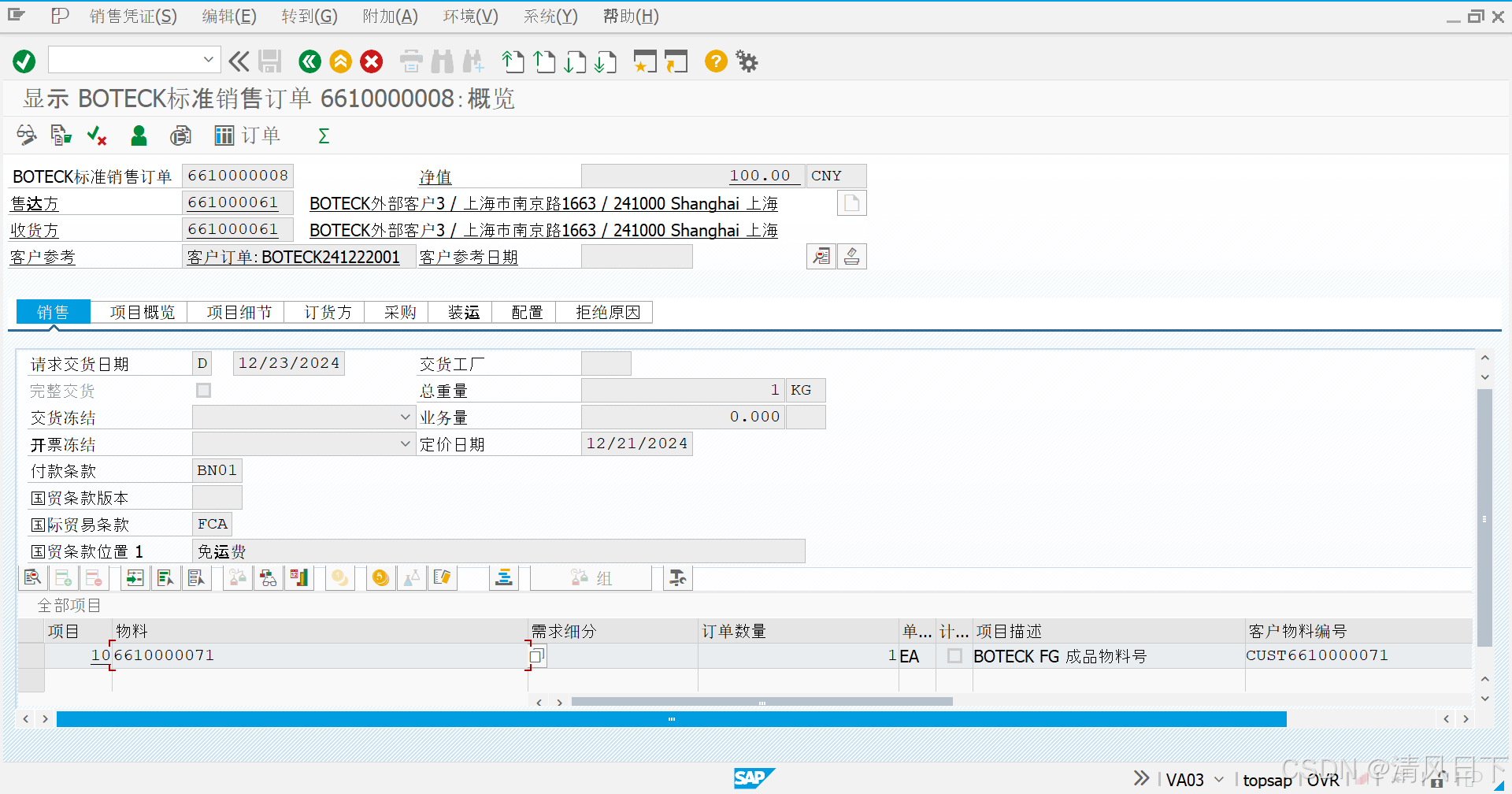Click the header detail icon next to 客户参考日期
The image size is (1512, 794).
[821, 256]
